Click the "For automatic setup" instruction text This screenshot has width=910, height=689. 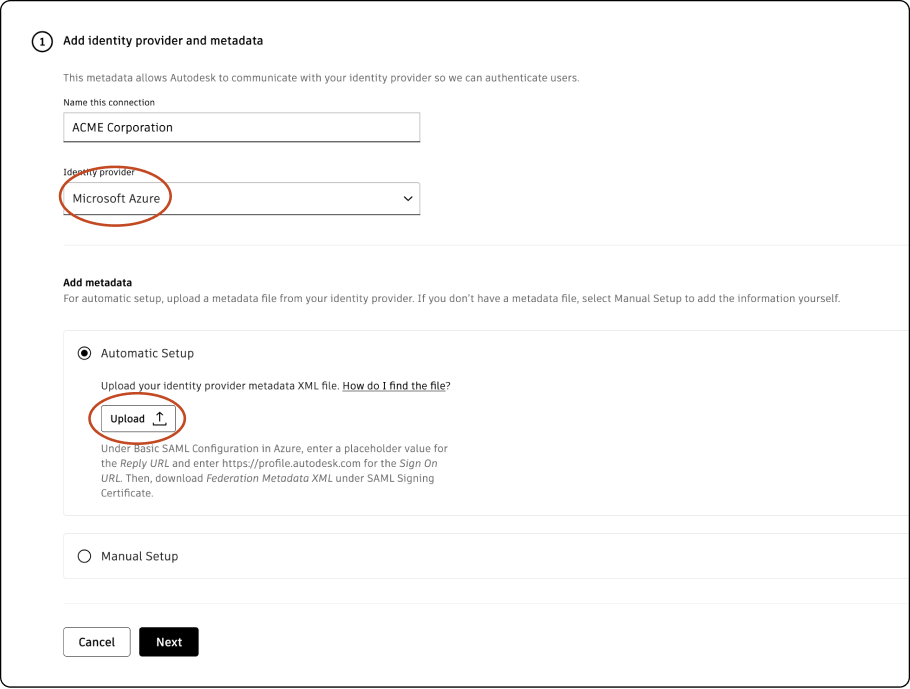click(450, 299)
